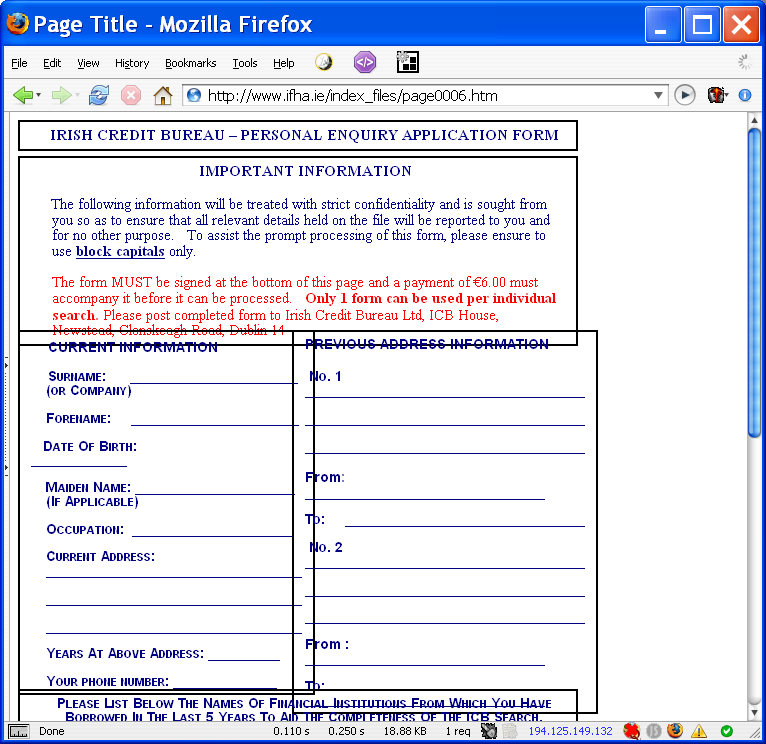Click the 'YEARS AT ABOVE ADDRESS:' label
766x744 pixels.
125,654
